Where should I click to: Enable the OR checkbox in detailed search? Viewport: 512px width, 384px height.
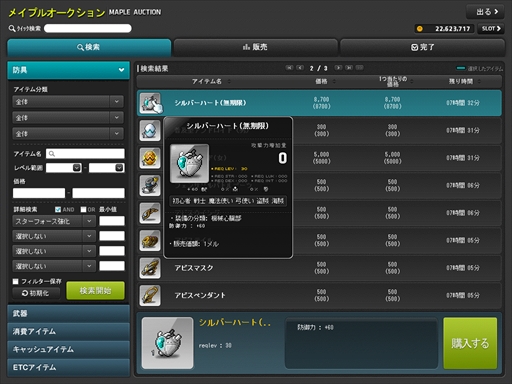(83, 209)
